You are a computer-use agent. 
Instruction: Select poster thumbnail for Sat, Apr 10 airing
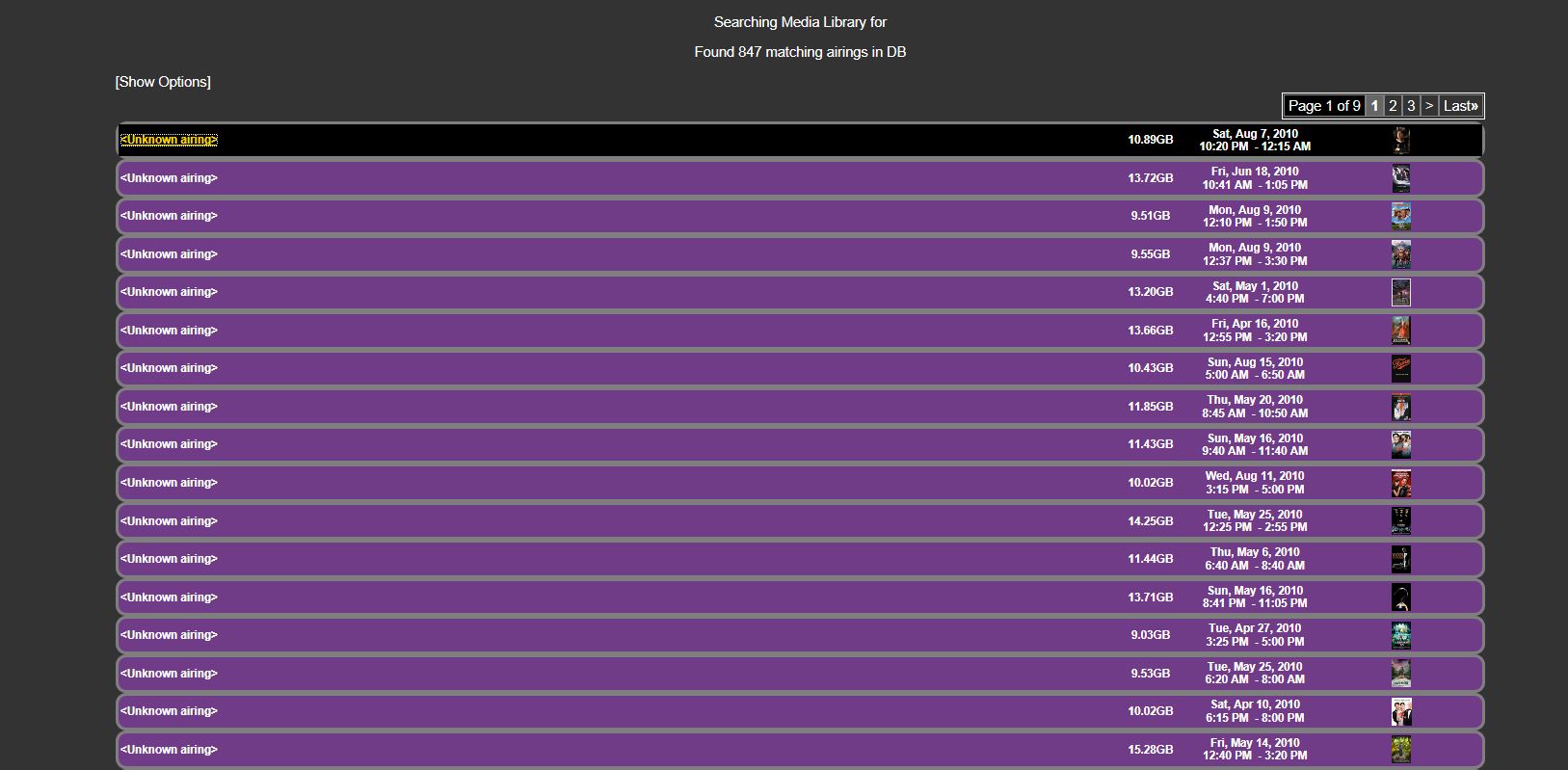1401,711
